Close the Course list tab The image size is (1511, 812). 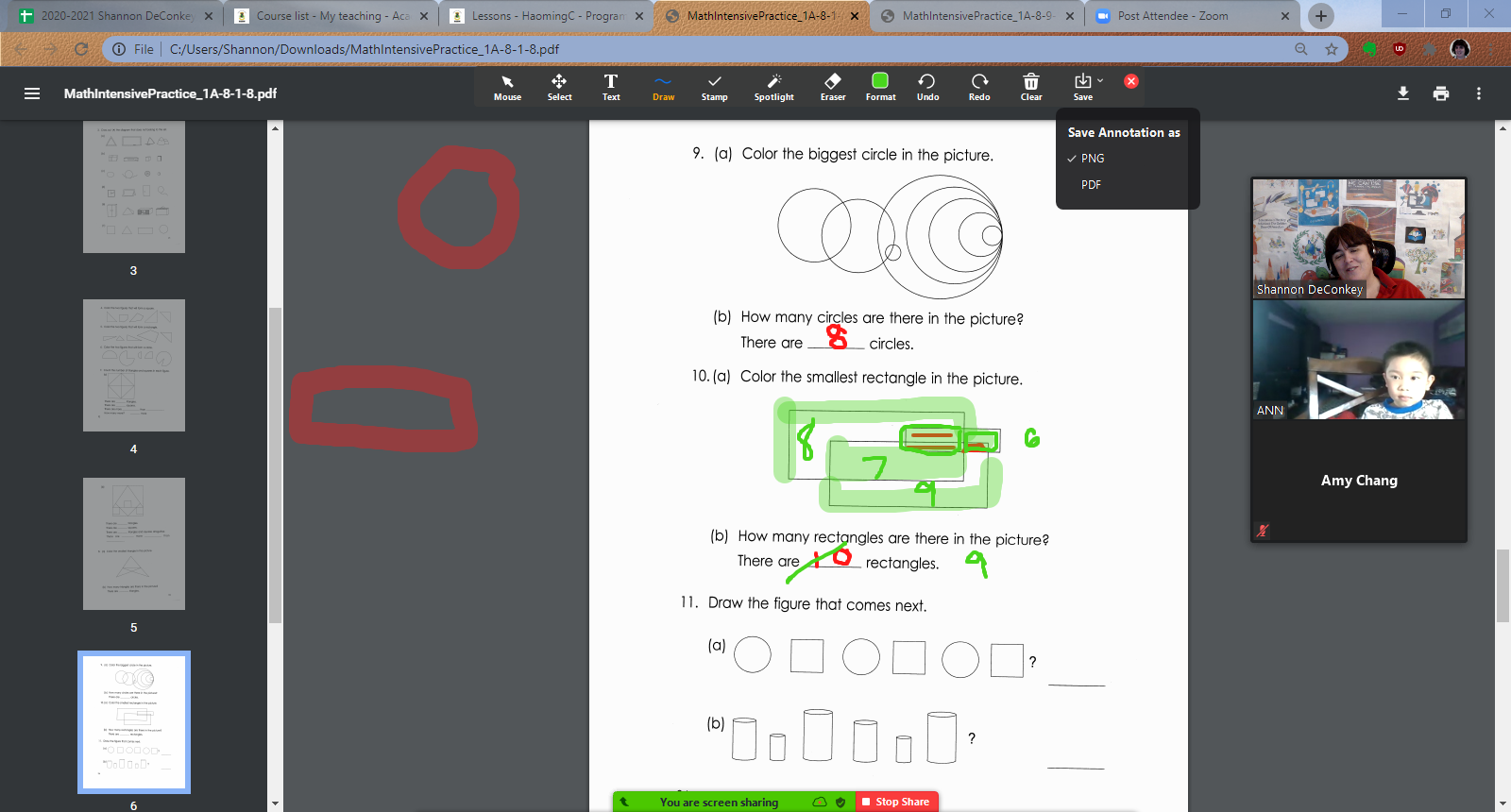[x=424, y=16]
